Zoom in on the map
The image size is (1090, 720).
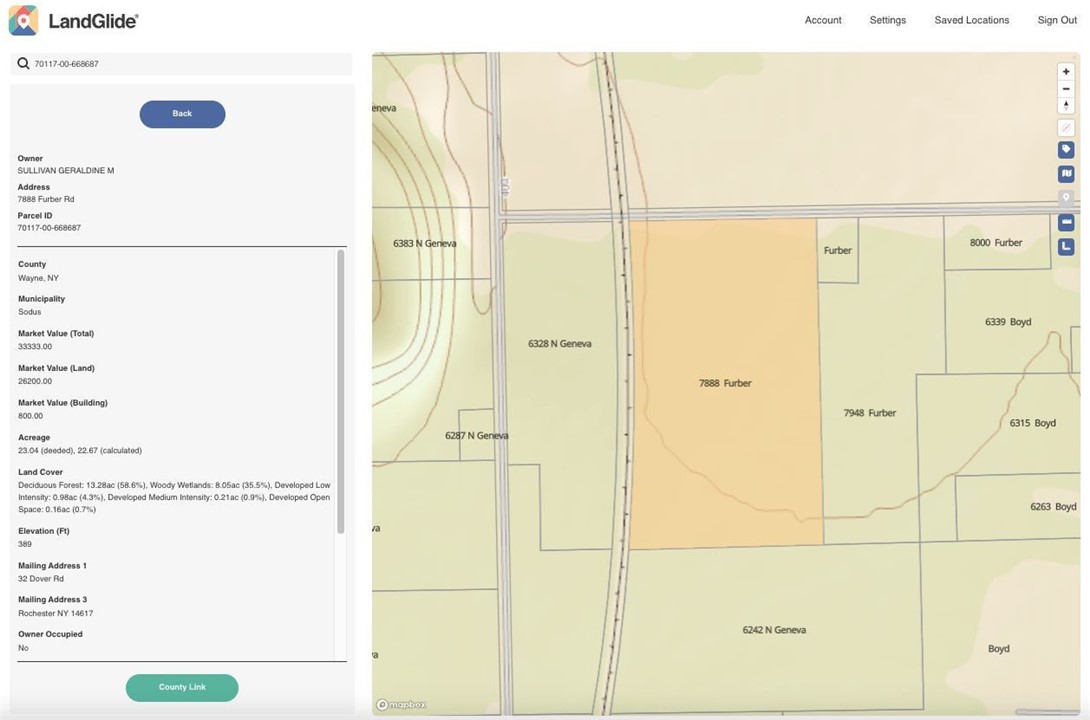pos(1066,72)
